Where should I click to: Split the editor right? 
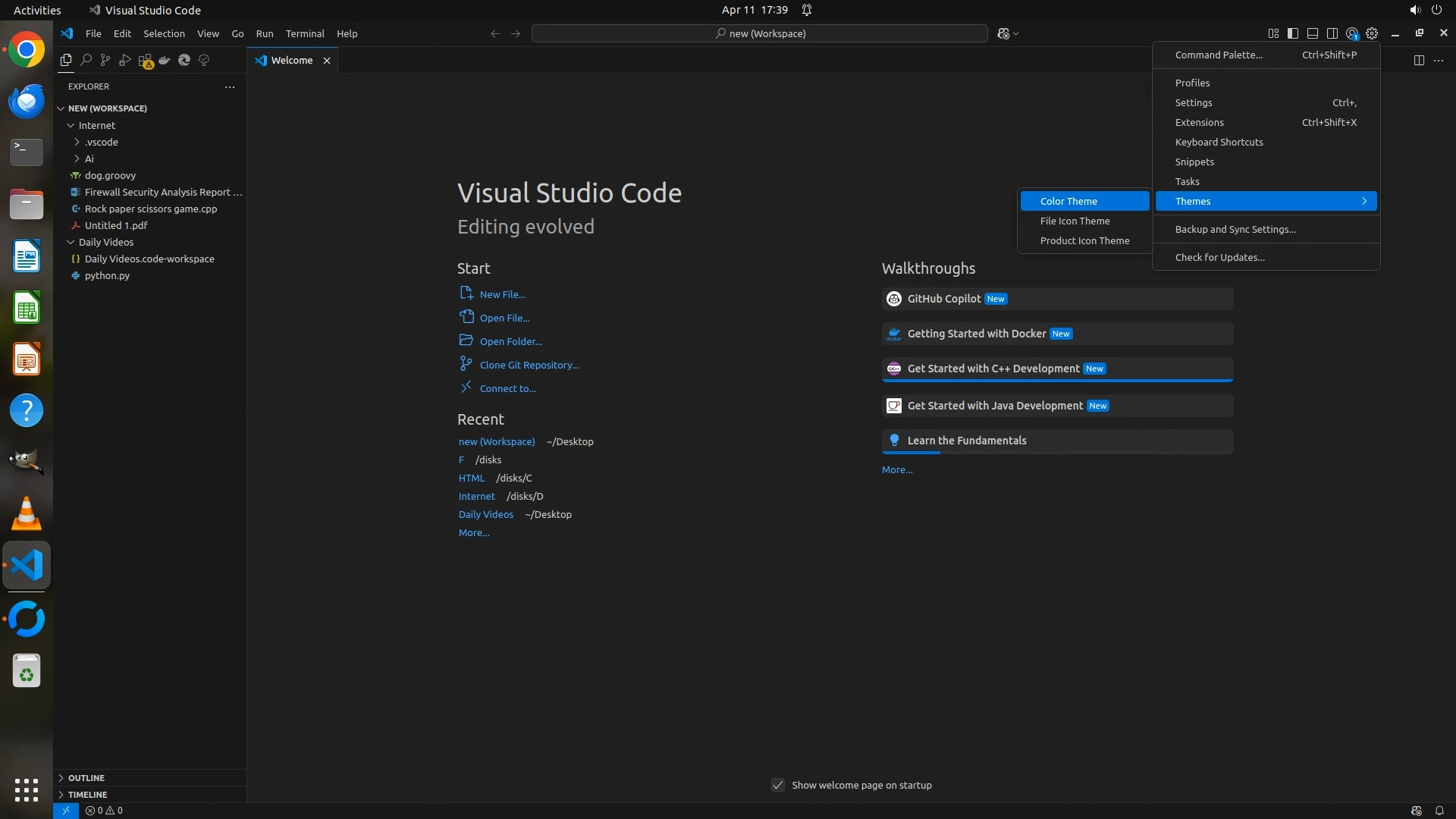pyautogui.click(x=1419, y=60)
